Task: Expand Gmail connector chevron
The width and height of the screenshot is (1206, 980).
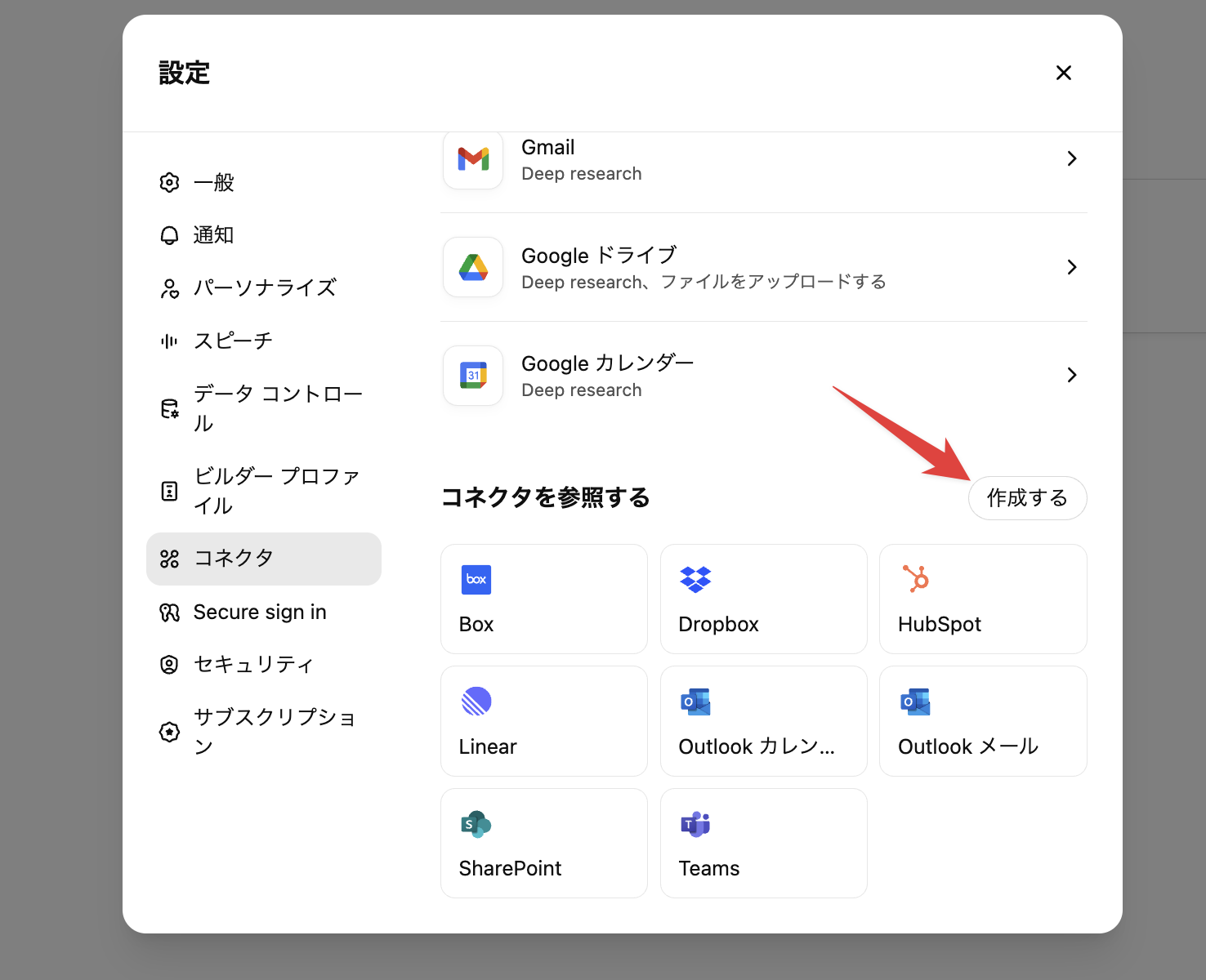Action: click(1072, 158)
